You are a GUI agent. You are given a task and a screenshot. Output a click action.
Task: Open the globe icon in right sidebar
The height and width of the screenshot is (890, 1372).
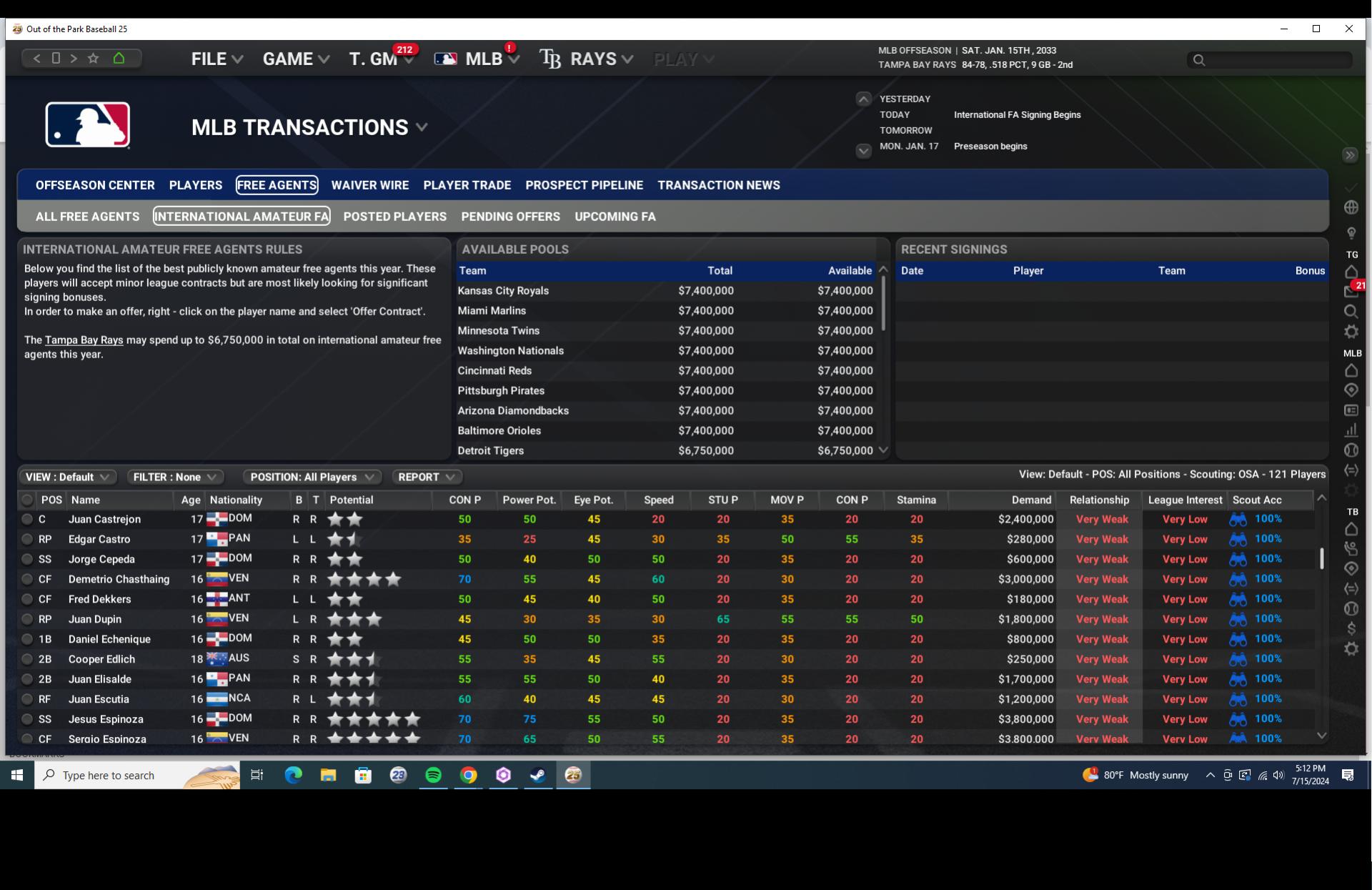click(1351, 207)
